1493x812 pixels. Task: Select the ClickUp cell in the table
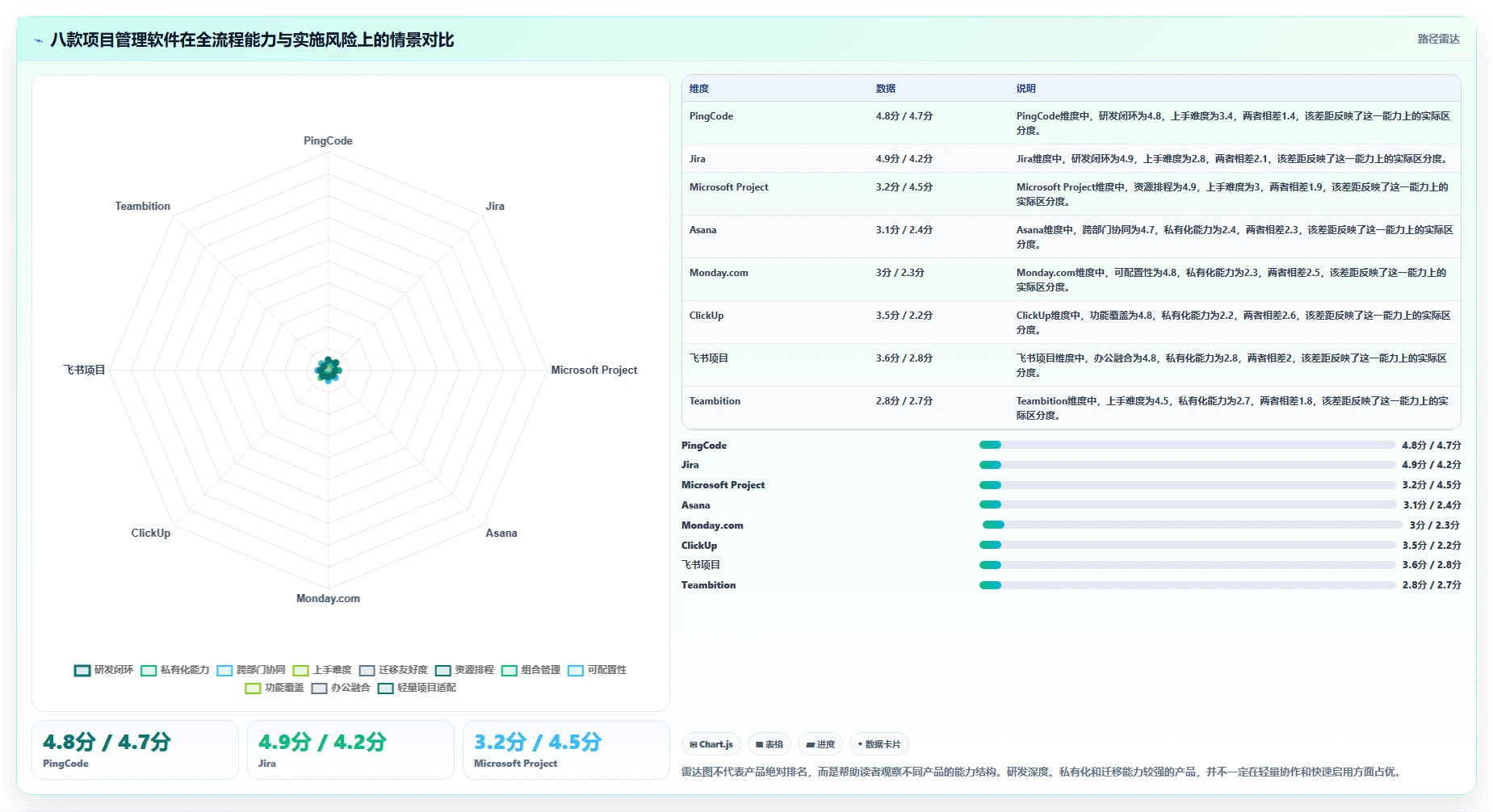point(707,316)
